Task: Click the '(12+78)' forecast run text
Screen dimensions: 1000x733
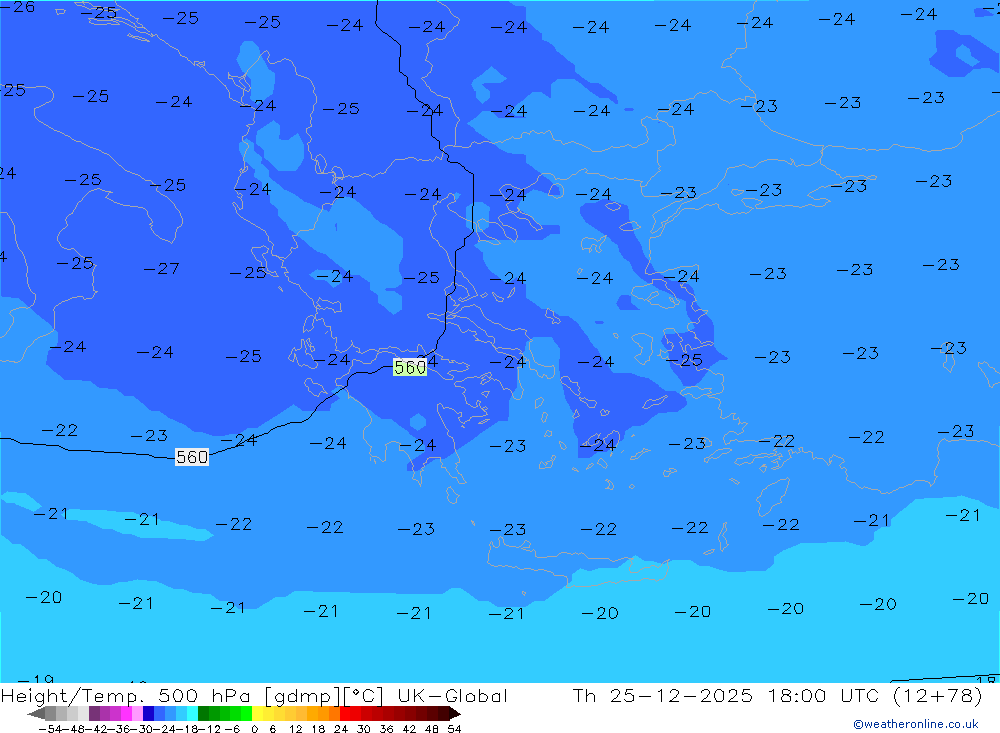Action: (937, 695)
